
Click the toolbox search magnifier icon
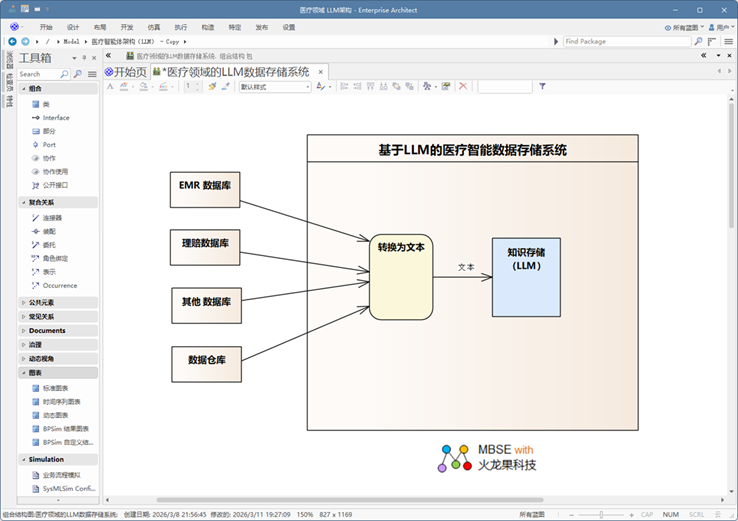[65, 74]
